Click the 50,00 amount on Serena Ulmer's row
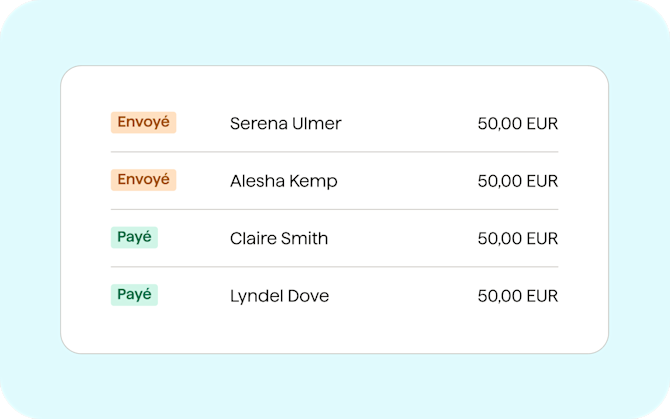 pyautogui.click(x=499, y=124)
